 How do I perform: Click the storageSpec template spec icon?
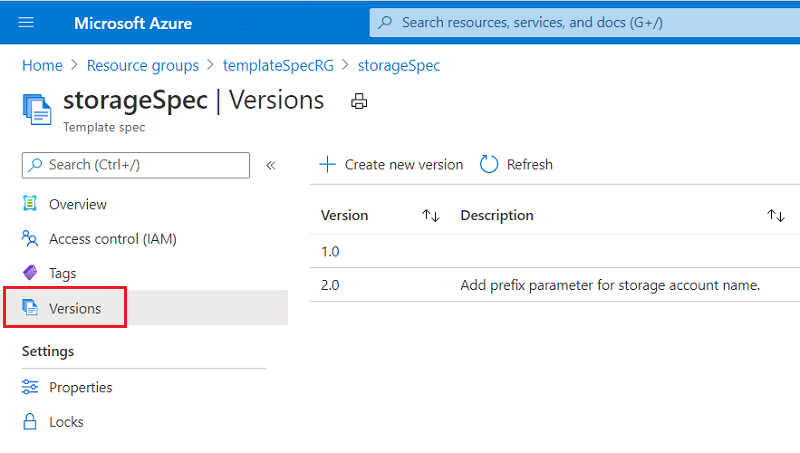click(x=37, y=107)
